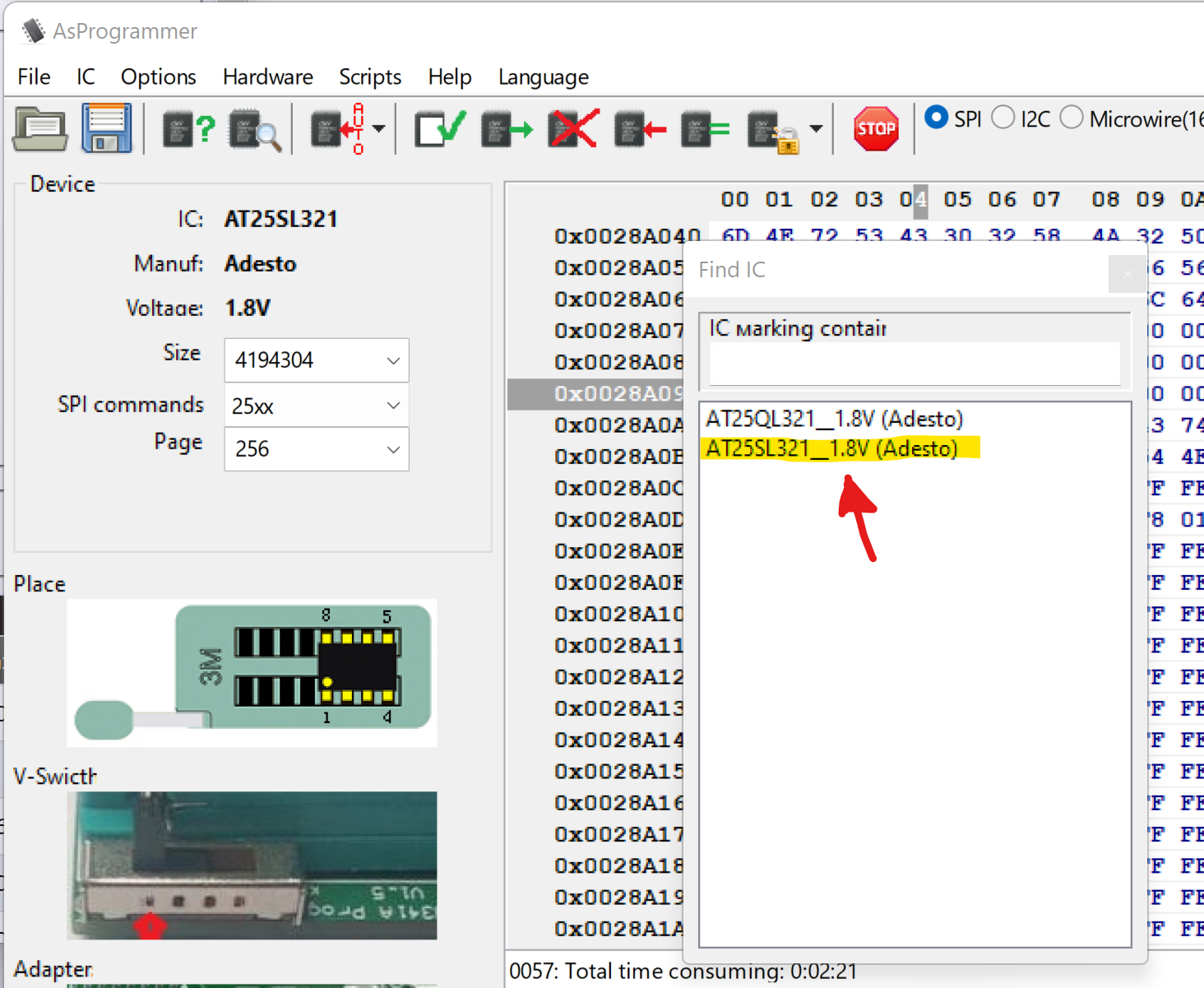Open the Hardware menu
Screen dimensions: 1204x988
click(267, 77)
